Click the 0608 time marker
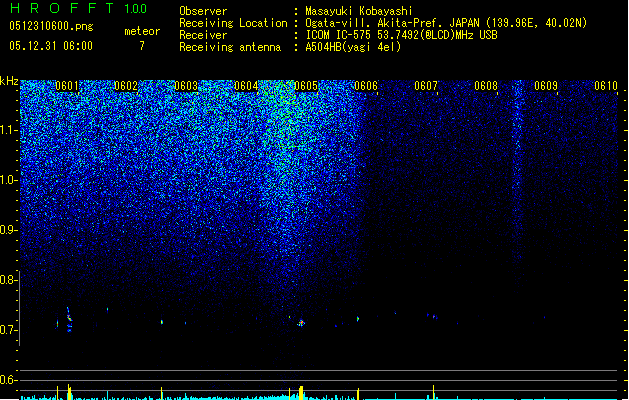629x400 pixels. 486,86
